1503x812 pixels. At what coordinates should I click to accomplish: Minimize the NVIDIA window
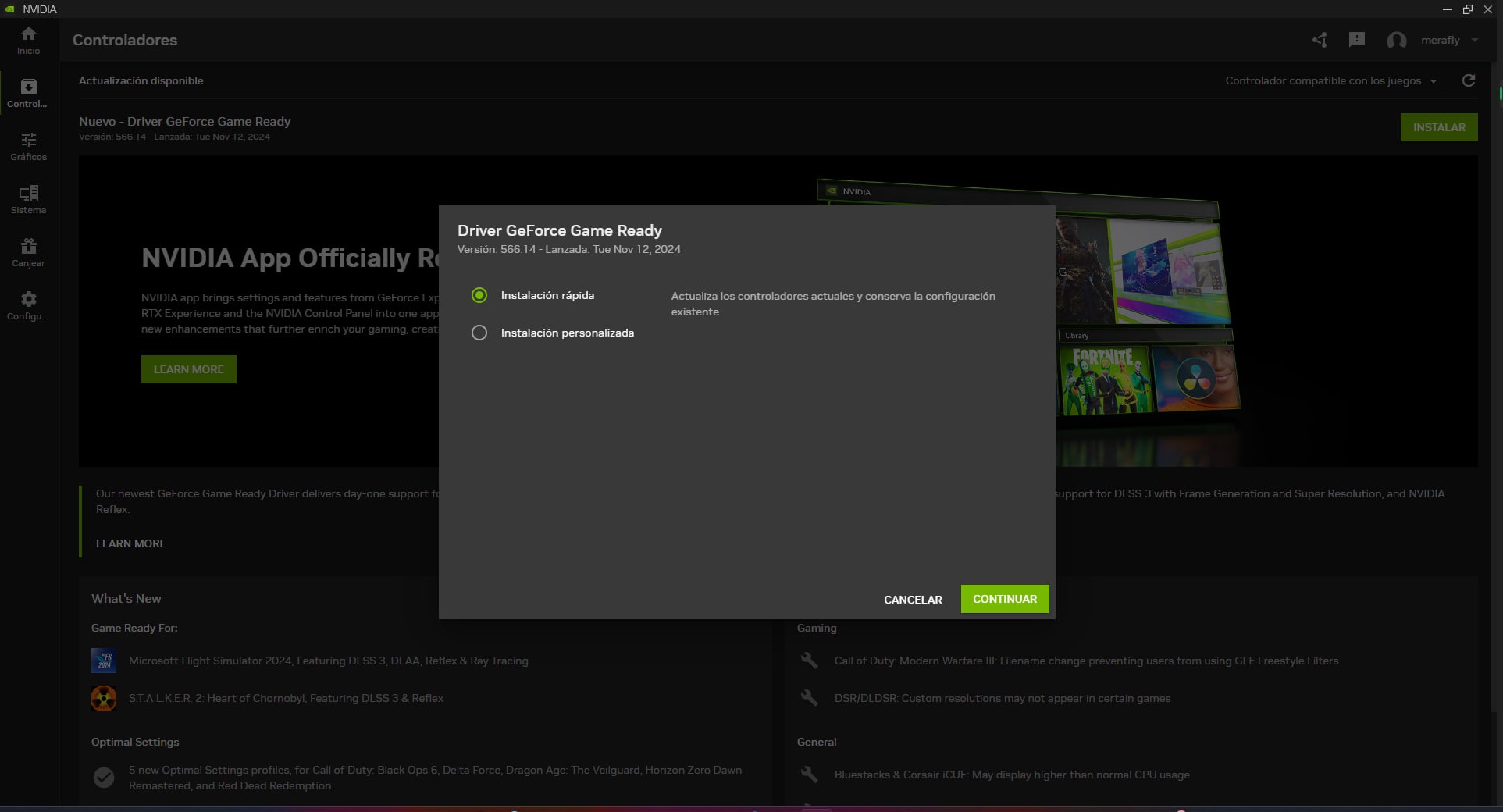coord(1447,9)
